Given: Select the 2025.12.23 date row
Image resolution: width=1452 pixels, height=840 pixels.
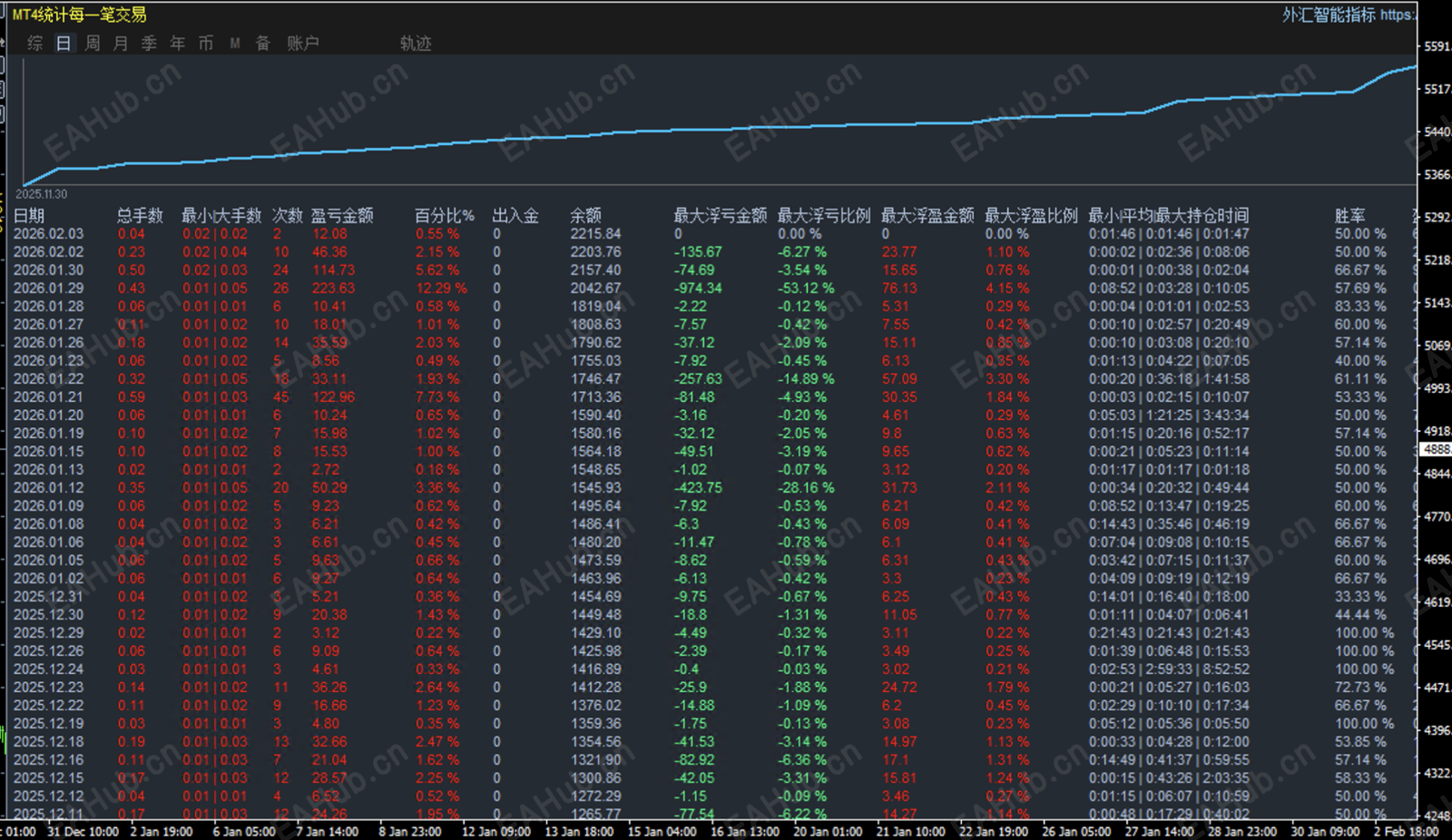Looking at the screenshot, I should (49, 687).
